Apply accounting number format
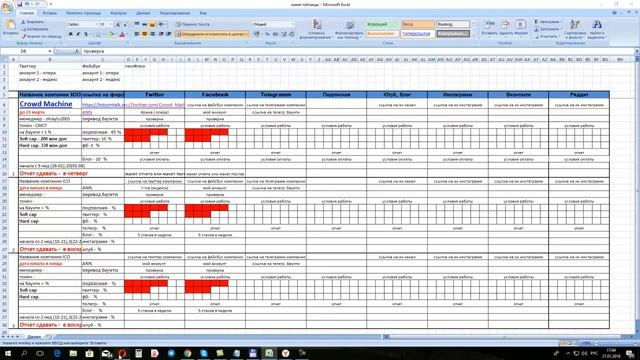 tap(257, 34)
